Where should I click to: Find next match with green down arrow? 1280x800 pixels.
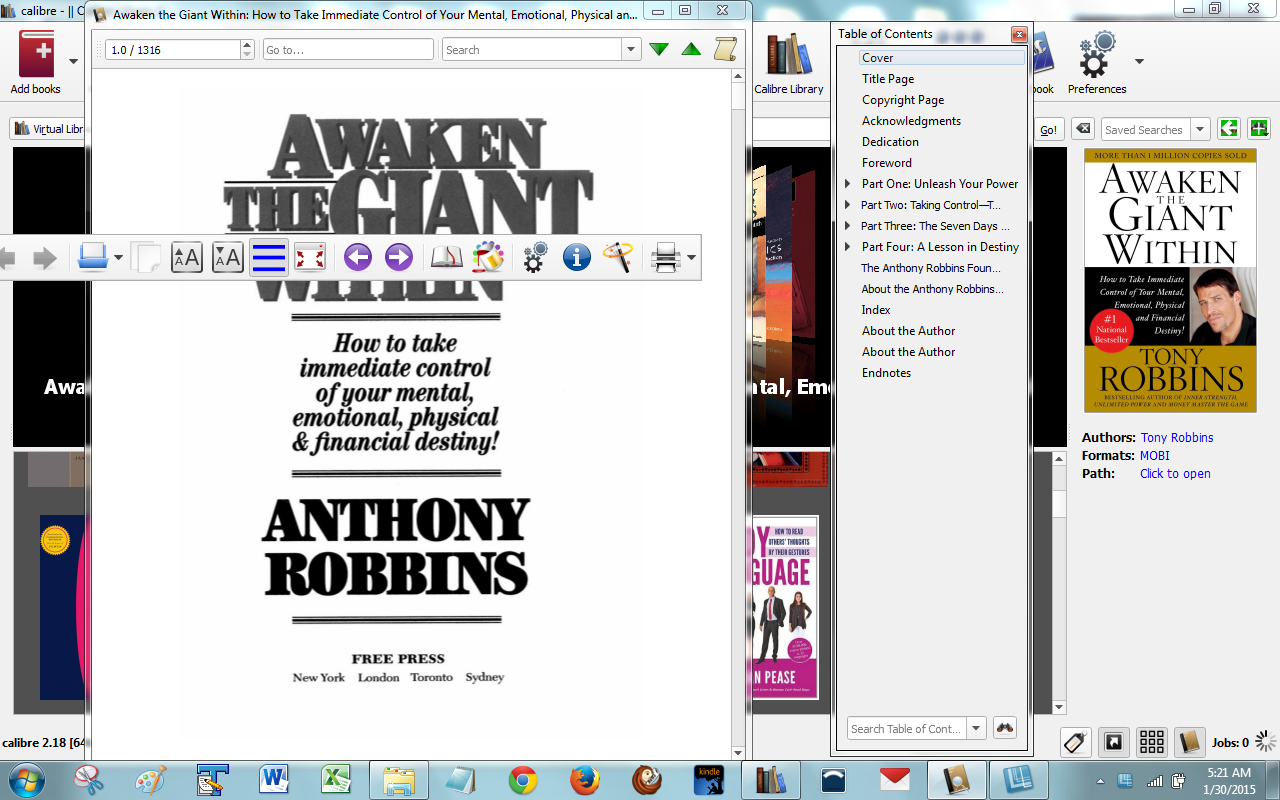tap(659, 49)
